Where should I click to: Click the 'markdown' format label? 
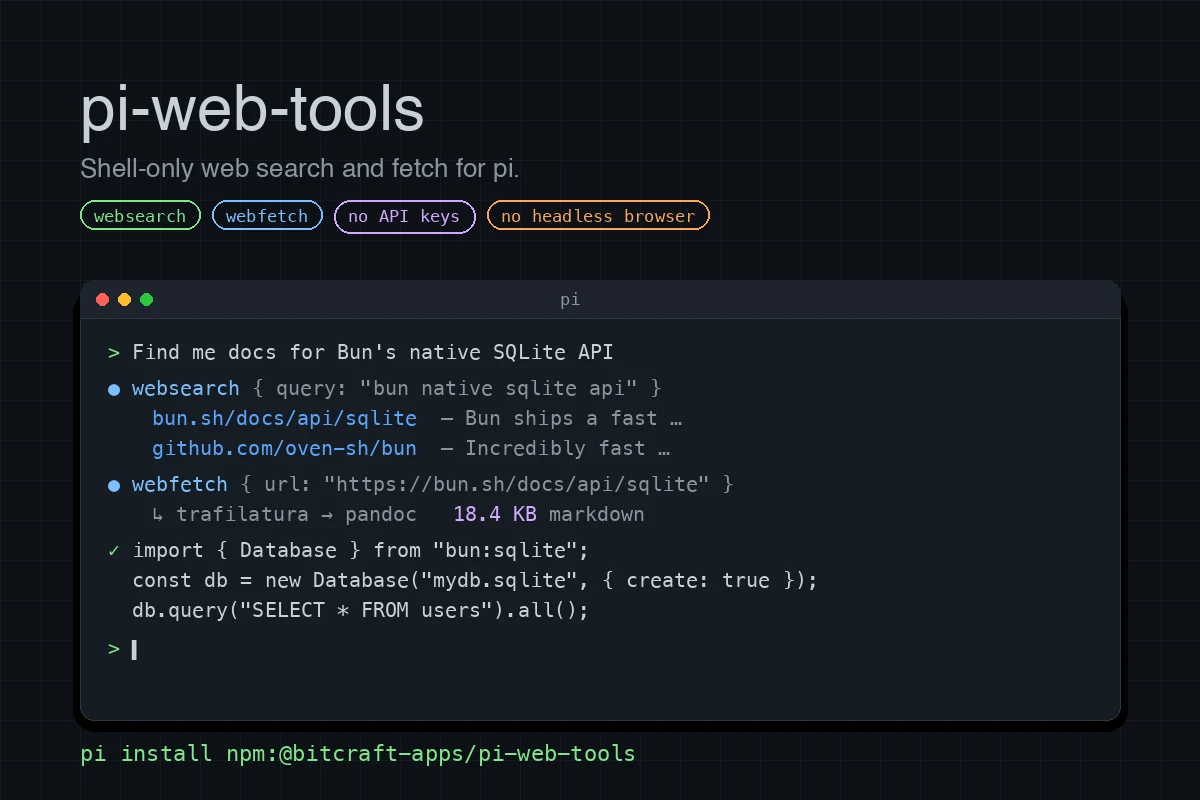[596, 514]
